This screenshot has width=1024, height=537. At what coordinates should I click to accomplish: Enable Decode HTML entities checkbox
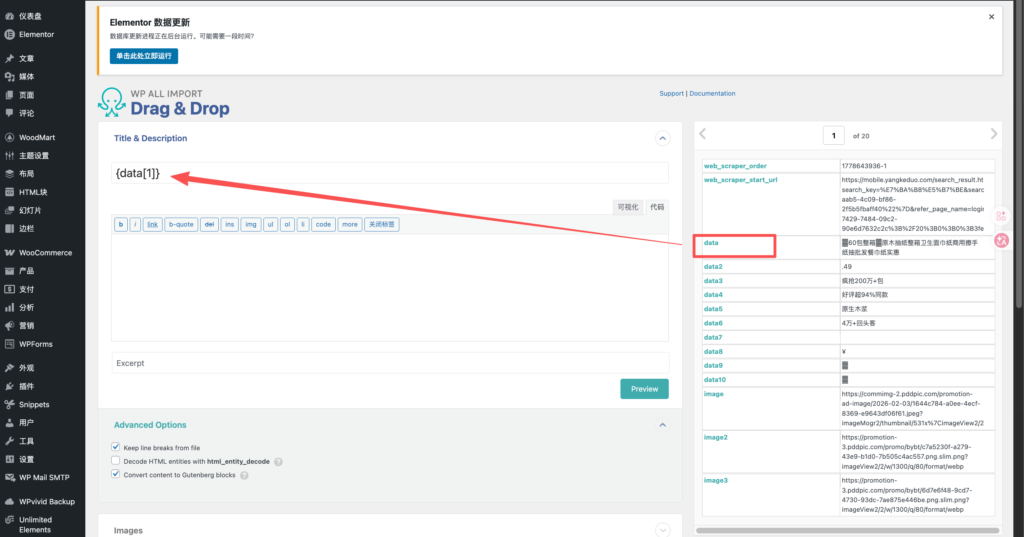pos(116,461)
